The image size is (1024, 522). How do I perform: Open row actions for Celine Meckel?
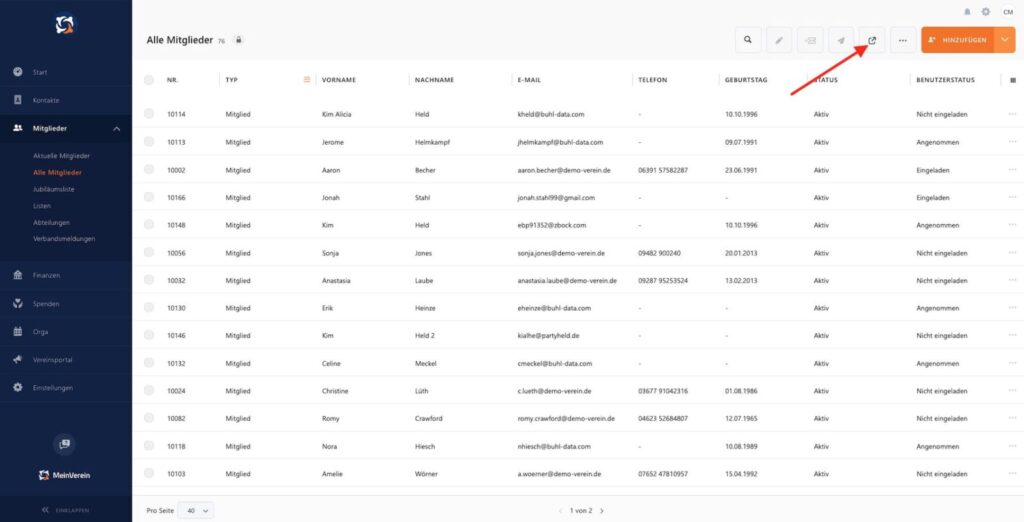tap(1012, 363)
